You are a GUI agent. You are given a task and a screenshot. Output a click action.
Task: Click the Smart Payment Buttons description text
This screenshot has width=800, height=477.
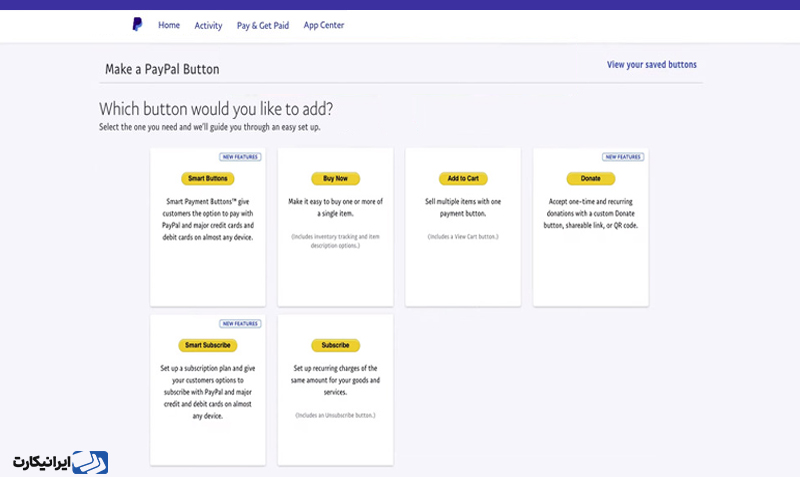click(208, 219)
